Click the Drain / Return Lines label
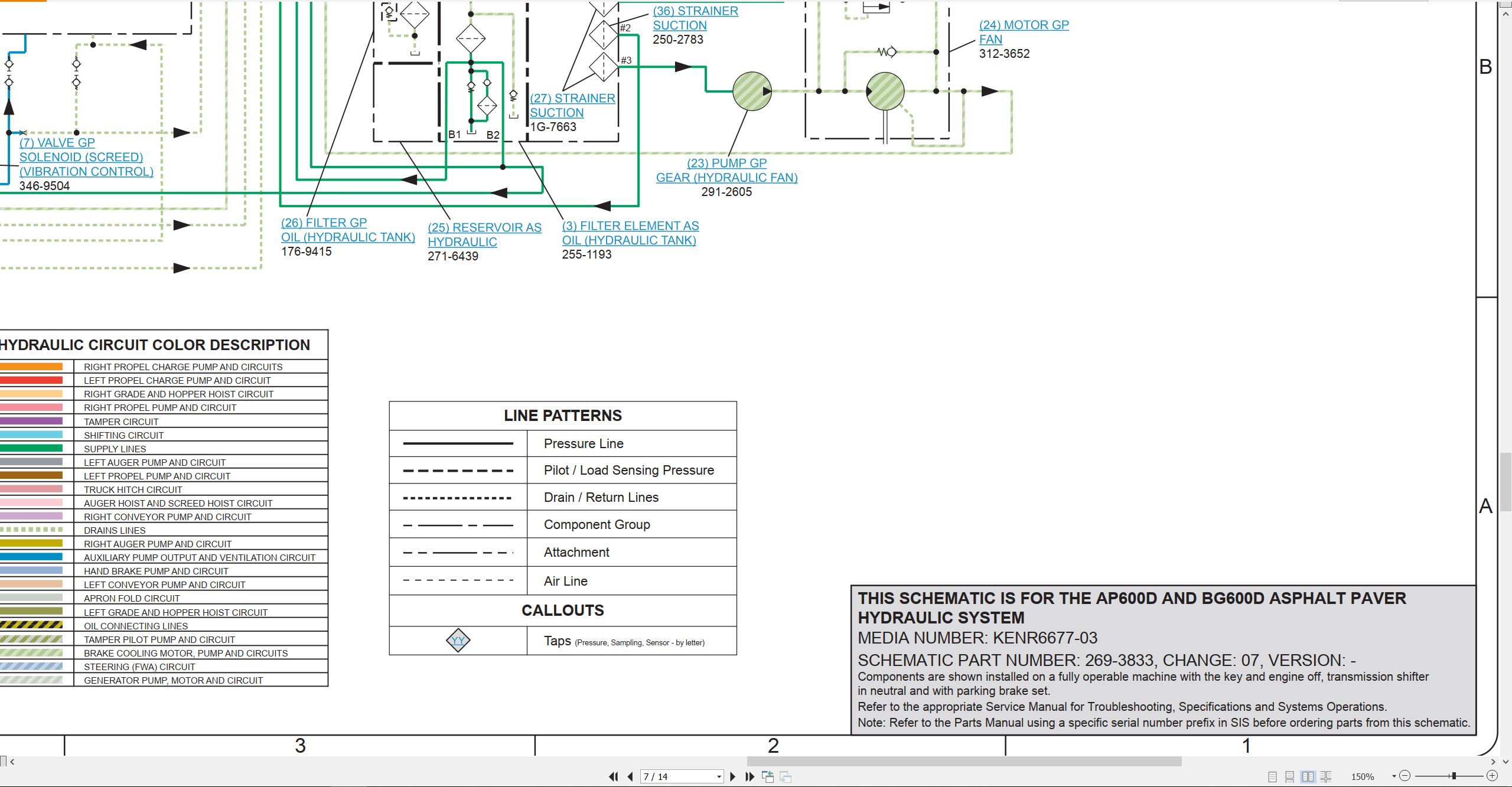Screen dimensions: 1512x787 [601, 497]
